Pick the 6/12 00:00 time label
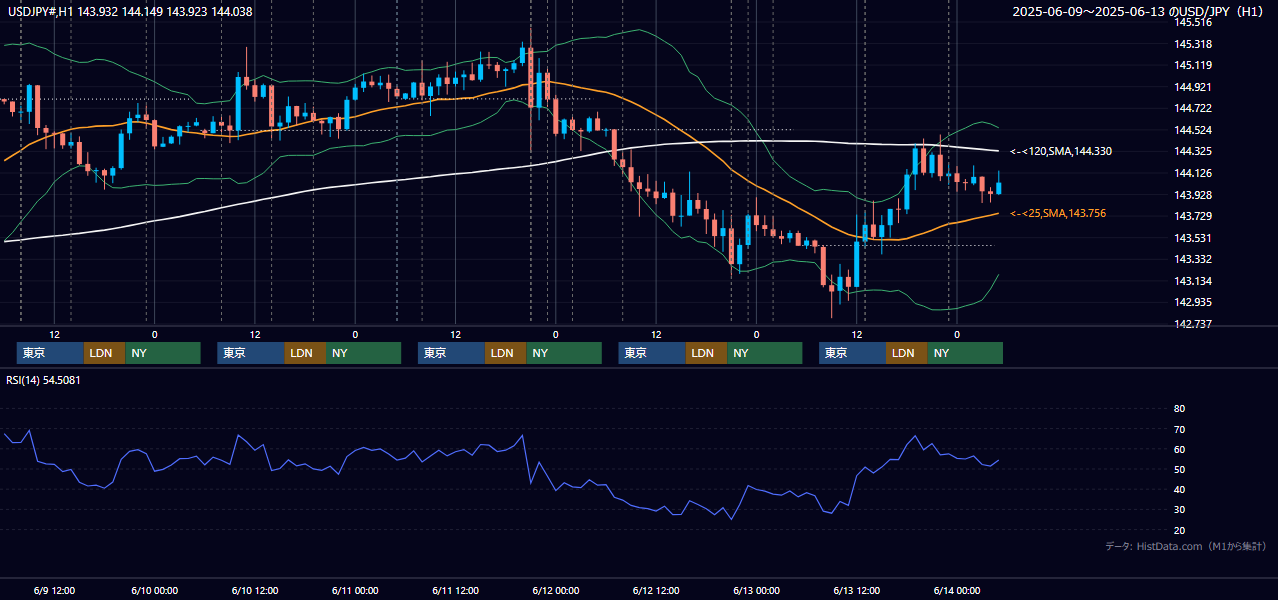 tap(556, 590)
